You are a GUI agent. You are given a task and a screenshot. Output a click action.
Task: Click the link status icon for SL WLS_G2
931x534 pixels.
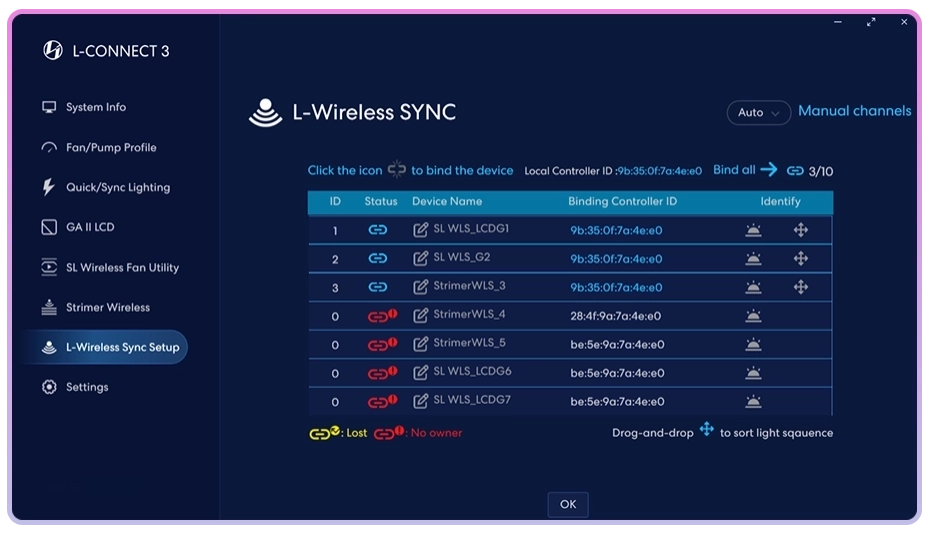point(378,258)
